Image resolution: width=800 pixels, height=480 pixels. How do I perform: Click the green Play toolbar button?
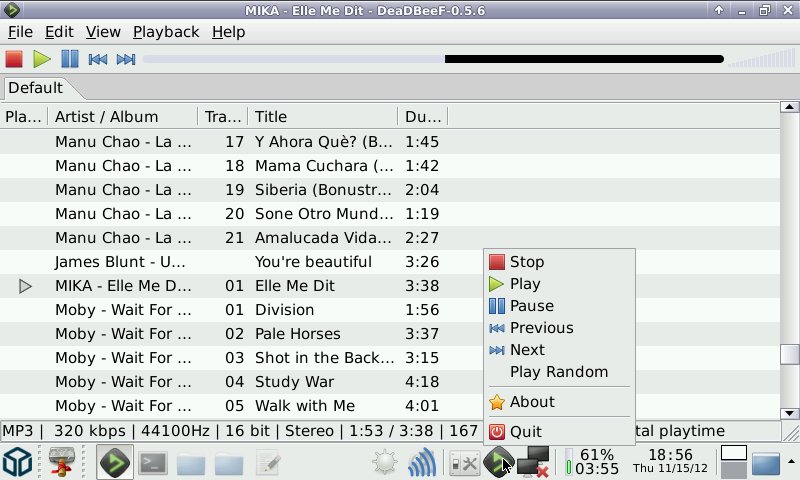(x=42, y=59)
